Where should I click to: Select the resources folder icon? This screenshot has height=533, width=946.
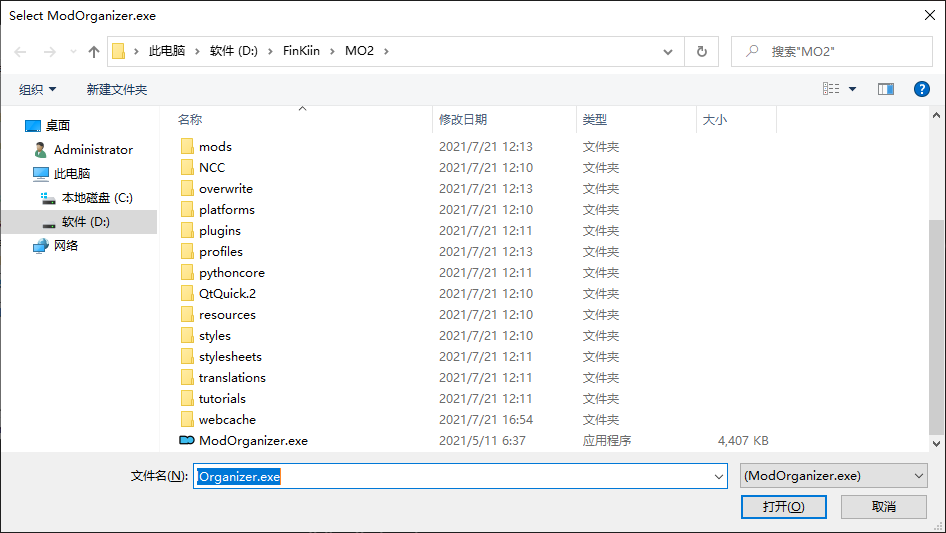187,314
